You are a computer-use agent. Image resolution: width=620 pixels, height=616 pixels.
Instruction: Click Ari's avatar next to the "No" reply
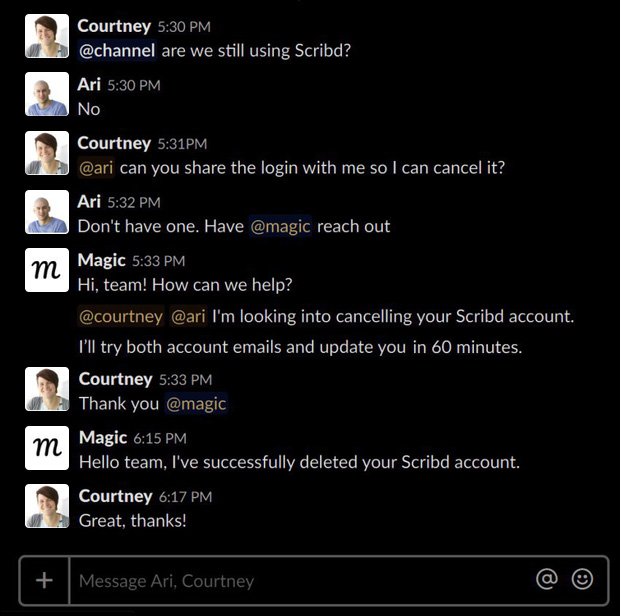coord(47,94)
